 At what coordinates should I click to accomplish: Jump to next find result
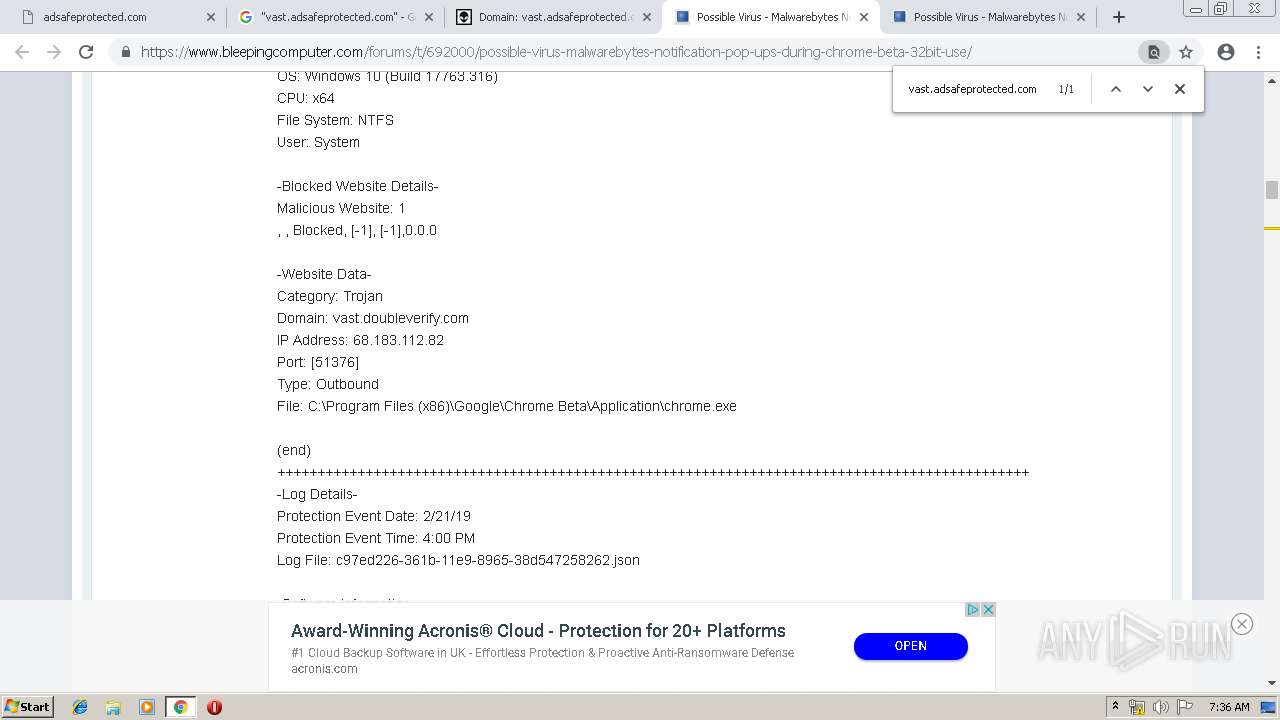[x=1148, y=89]
